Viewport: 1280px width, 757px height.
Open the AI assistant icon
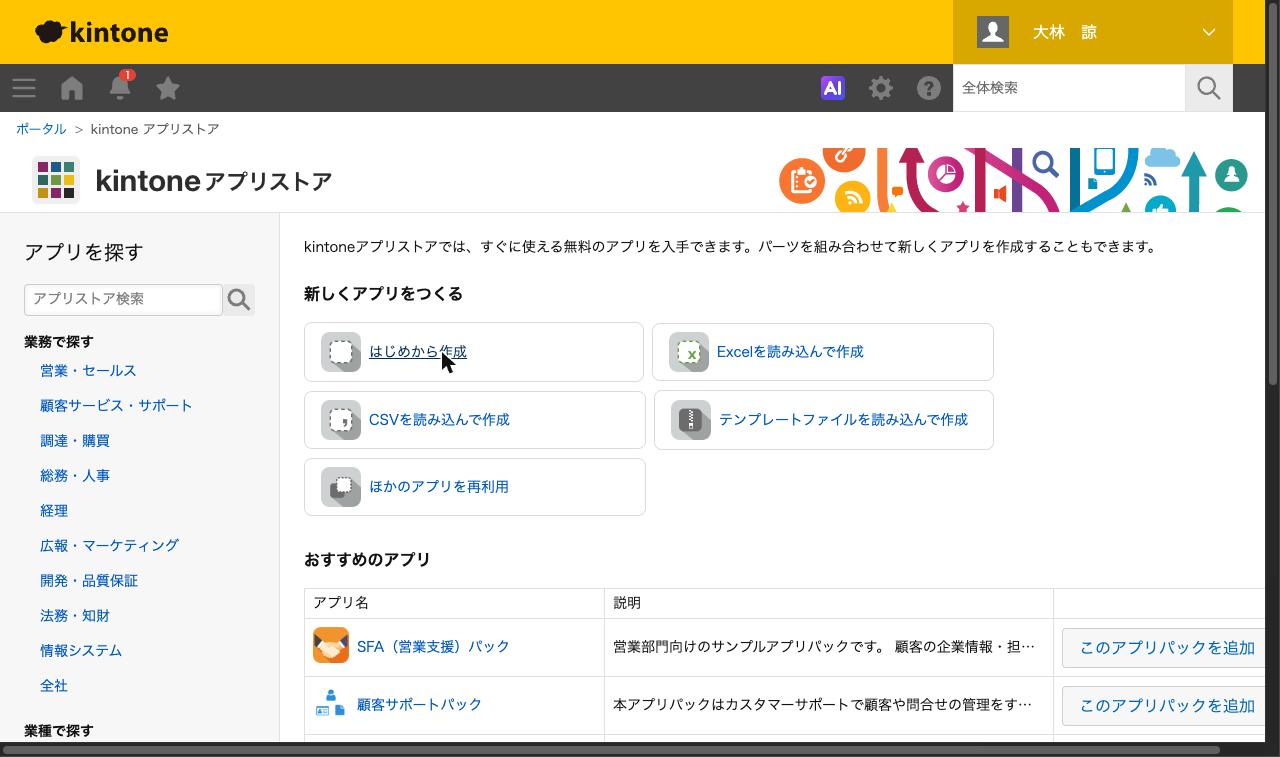tap(833, 88)
